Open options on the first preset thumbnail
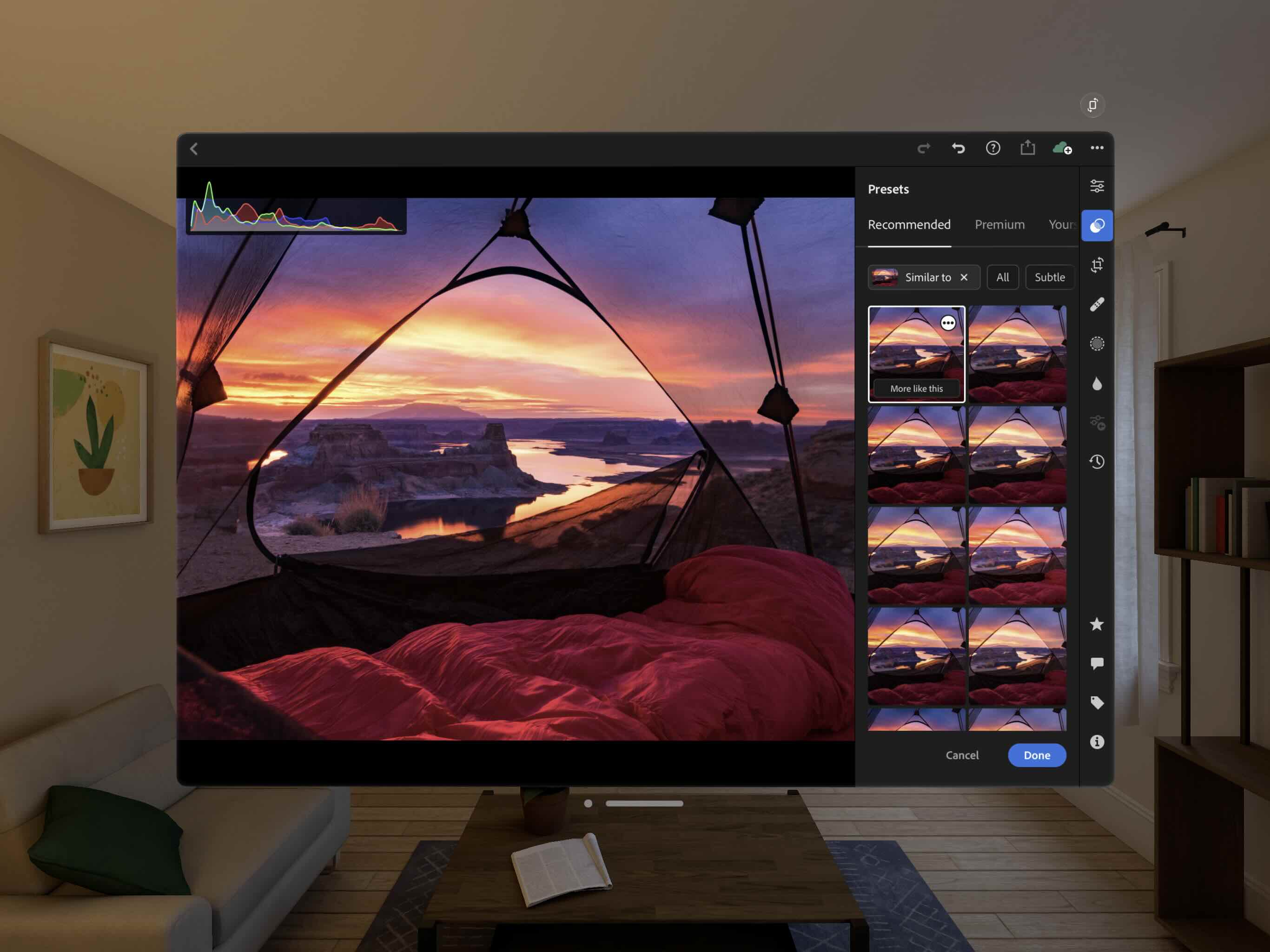This screenshot has width=1270, height=952. (x=947, y=323)
